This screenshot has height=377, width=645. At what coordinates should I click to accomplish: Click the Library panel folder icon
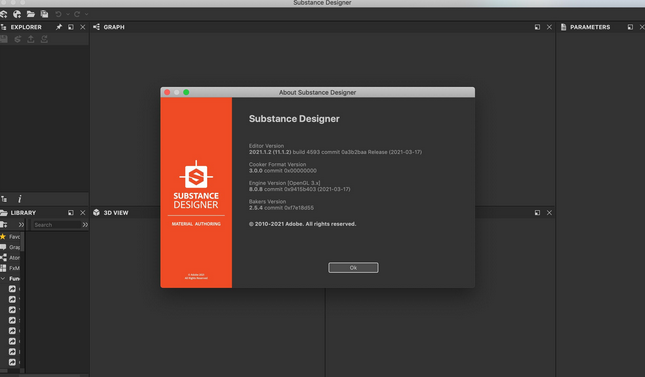click(4, 213)
